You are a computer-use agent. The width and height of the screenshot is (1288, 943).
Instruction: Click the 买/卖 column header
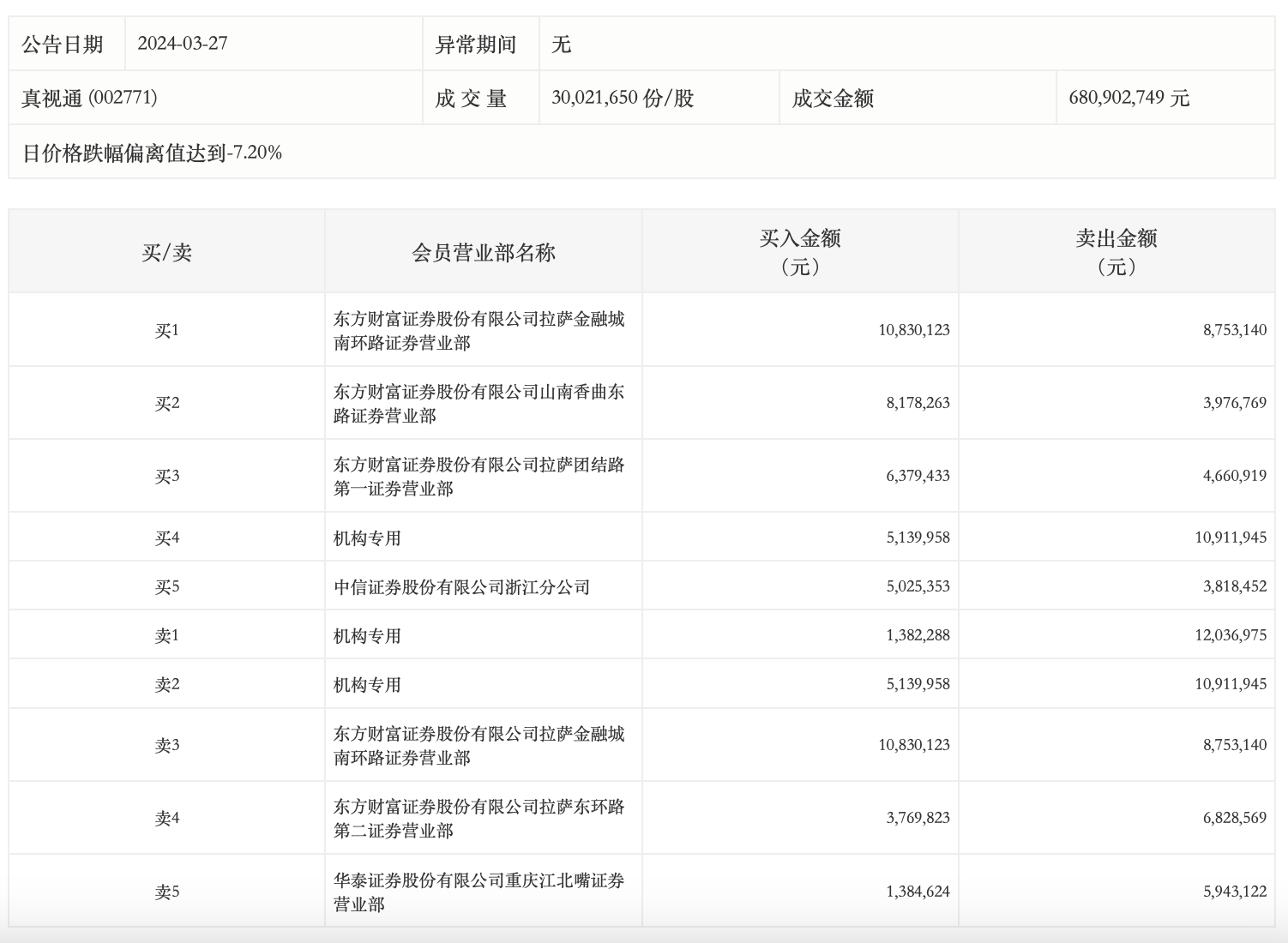pyautogui.click(x=166, y=252)
